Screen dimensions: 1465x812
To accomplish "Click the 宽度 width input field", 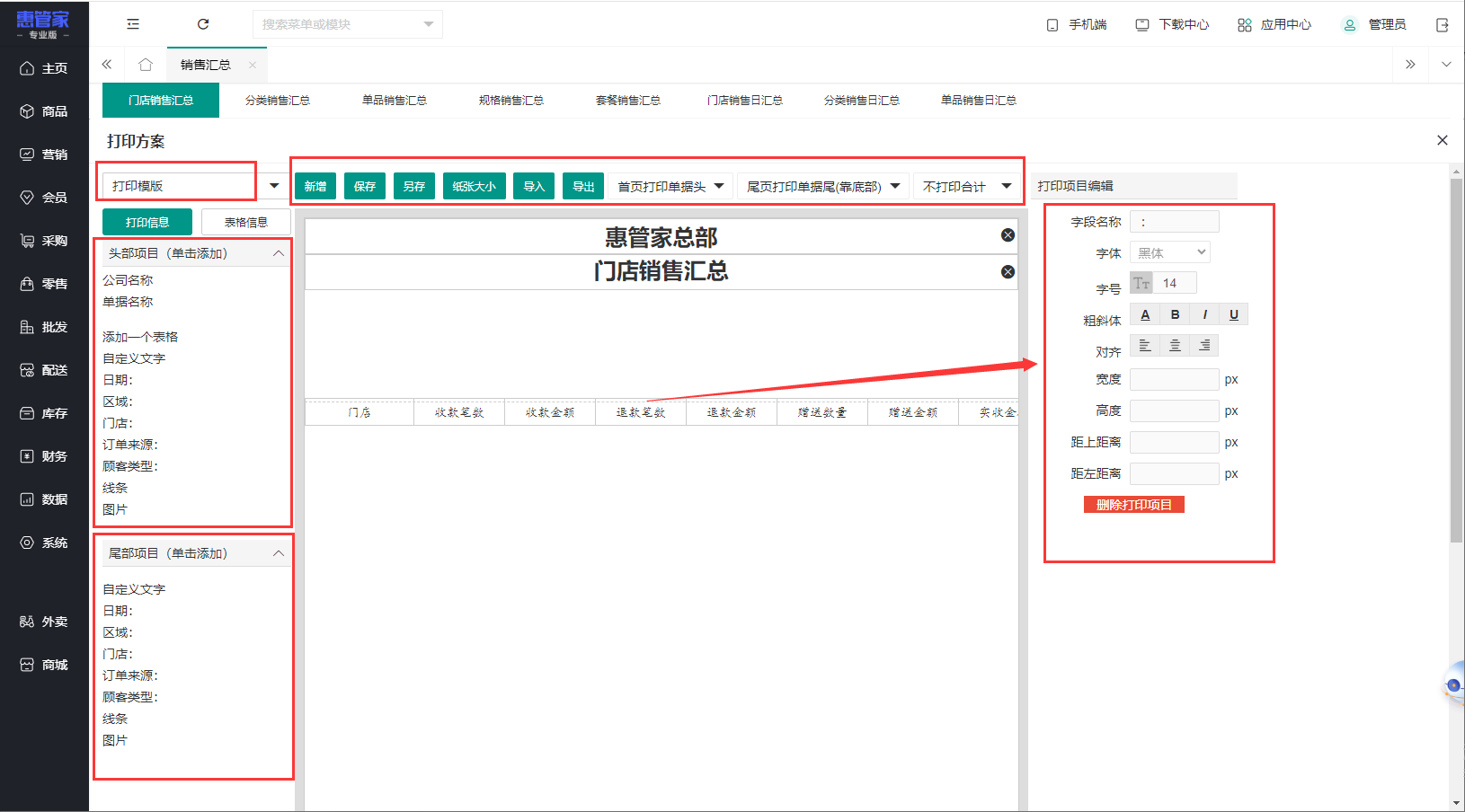I will 1175,379.
